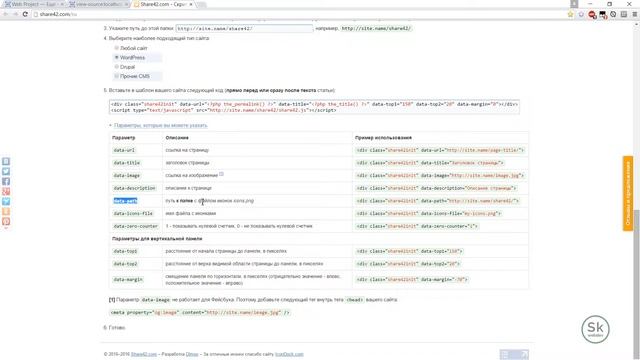Screen dimensions: 640x360
Task: Click the purple circular extension icon
Action: [581, 14]
